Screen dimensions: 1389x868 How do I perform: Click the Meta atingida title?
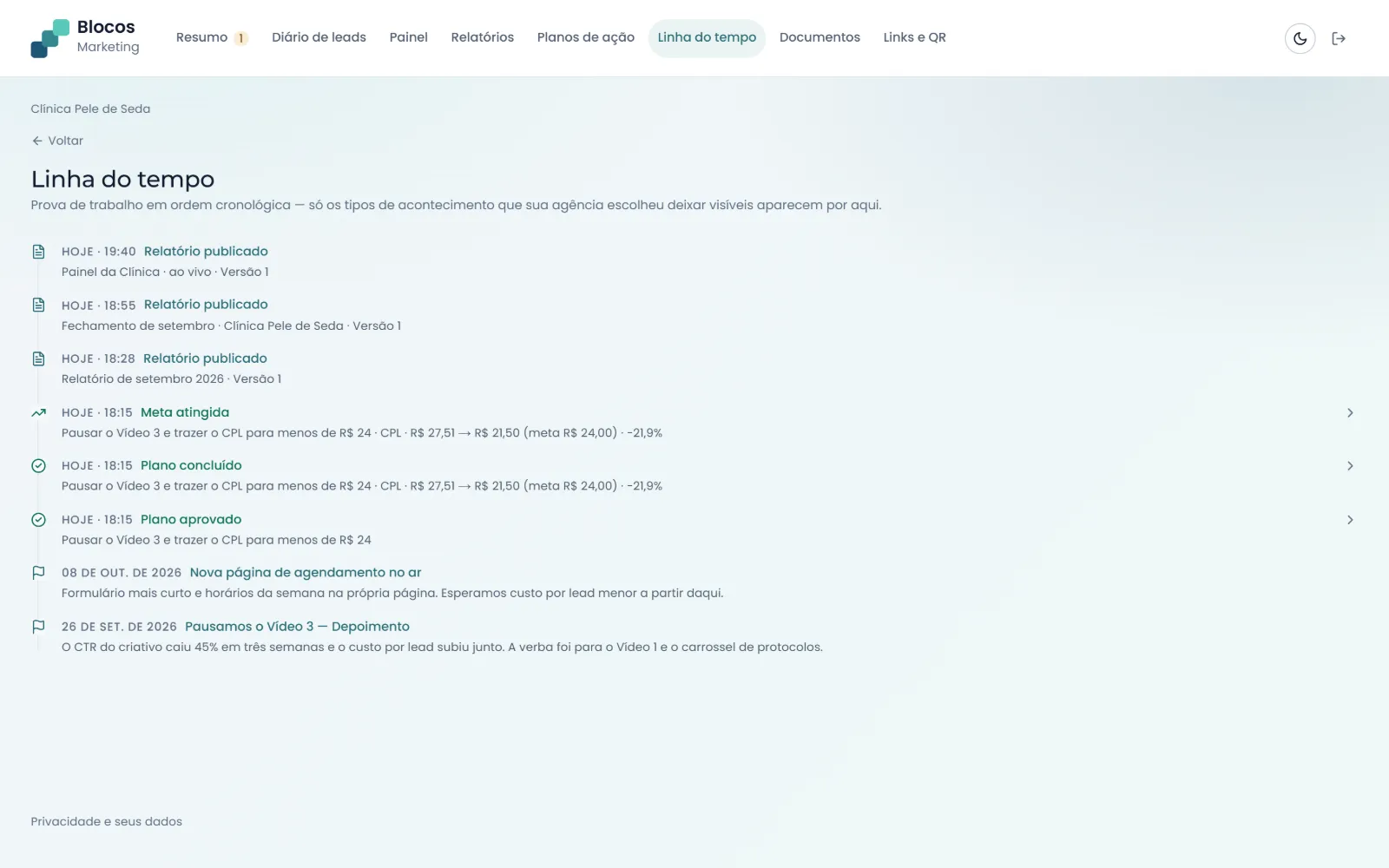[185, 412]
